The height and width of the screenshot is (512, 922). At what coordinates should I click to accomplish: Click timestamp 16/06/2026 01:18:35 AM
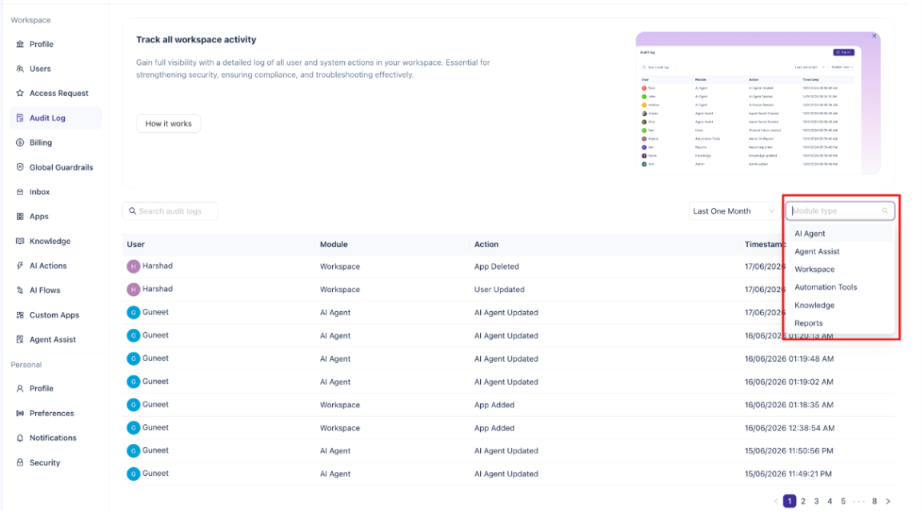789,405
